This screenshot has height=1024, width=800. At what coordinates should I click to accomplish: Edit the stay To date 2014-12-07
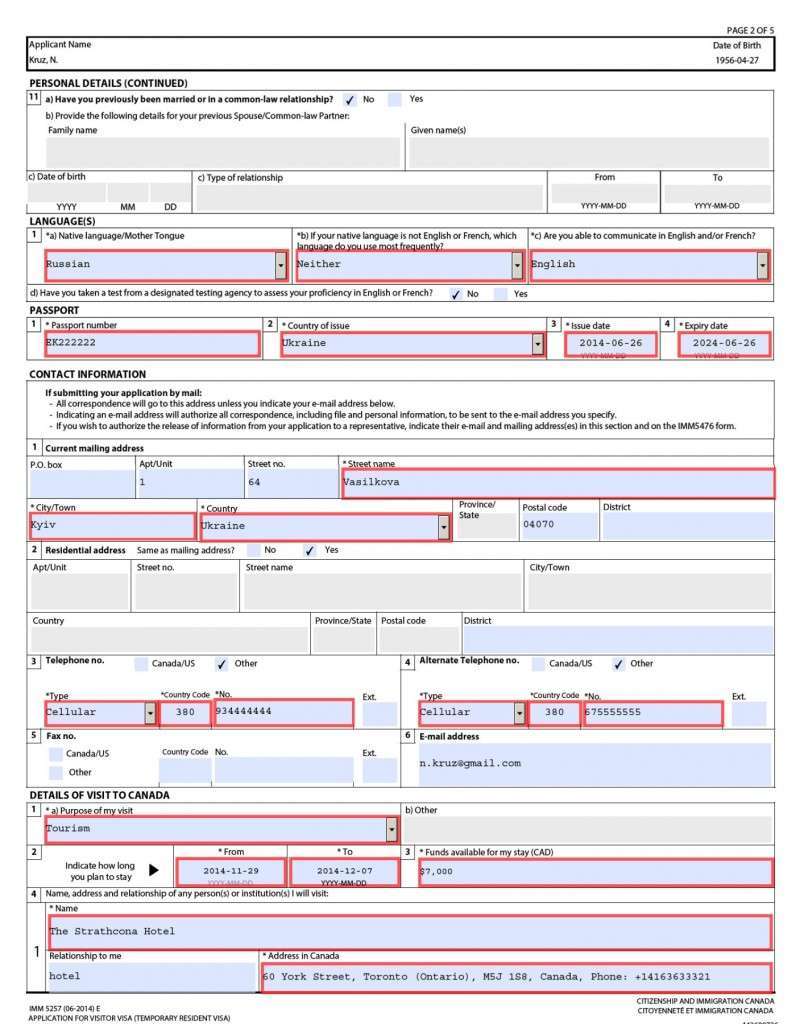click(x=344, y=872)
